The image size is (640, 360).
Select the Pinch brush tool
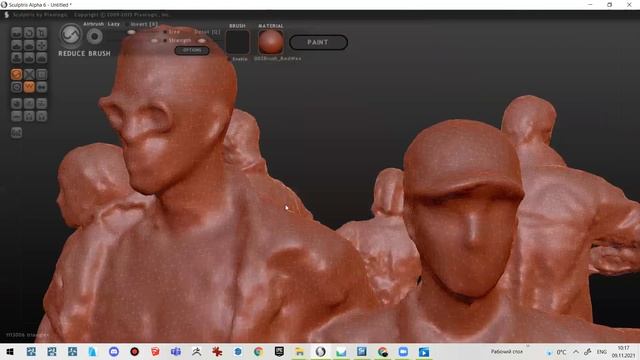[29, 58]
